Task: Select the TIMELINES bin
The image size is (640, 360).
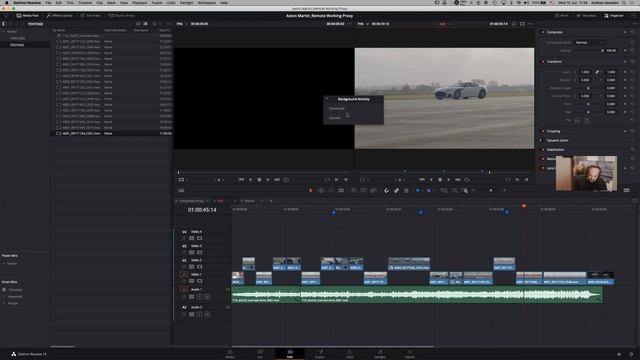Action: point(18,38)
